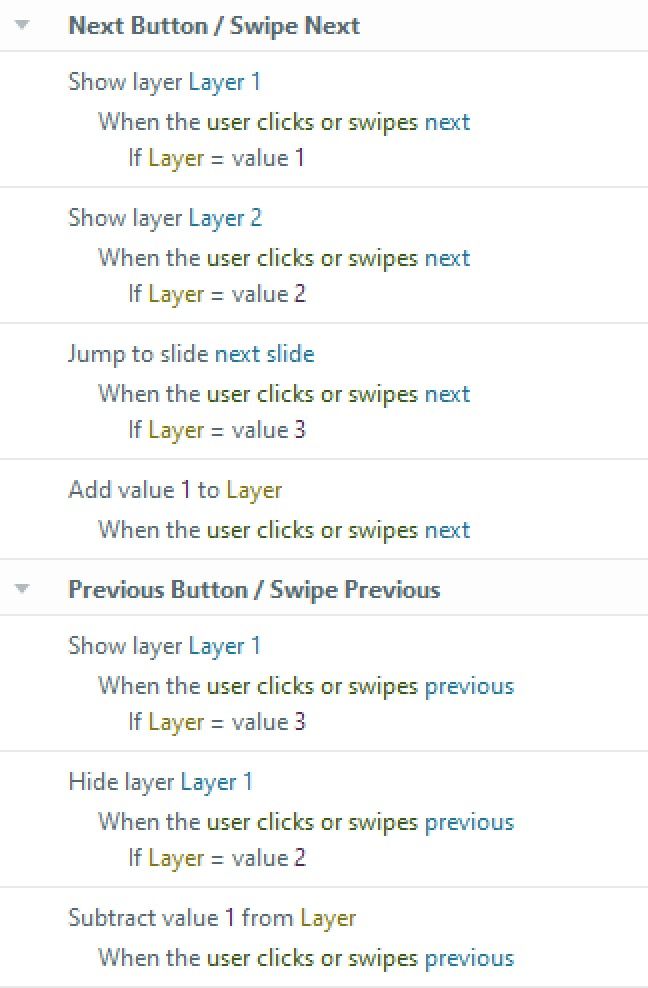This screenshot has height=988, width=648.
Task: Click the 'previous' link under the Hide layer trigger
Action: tap(469, 822)
